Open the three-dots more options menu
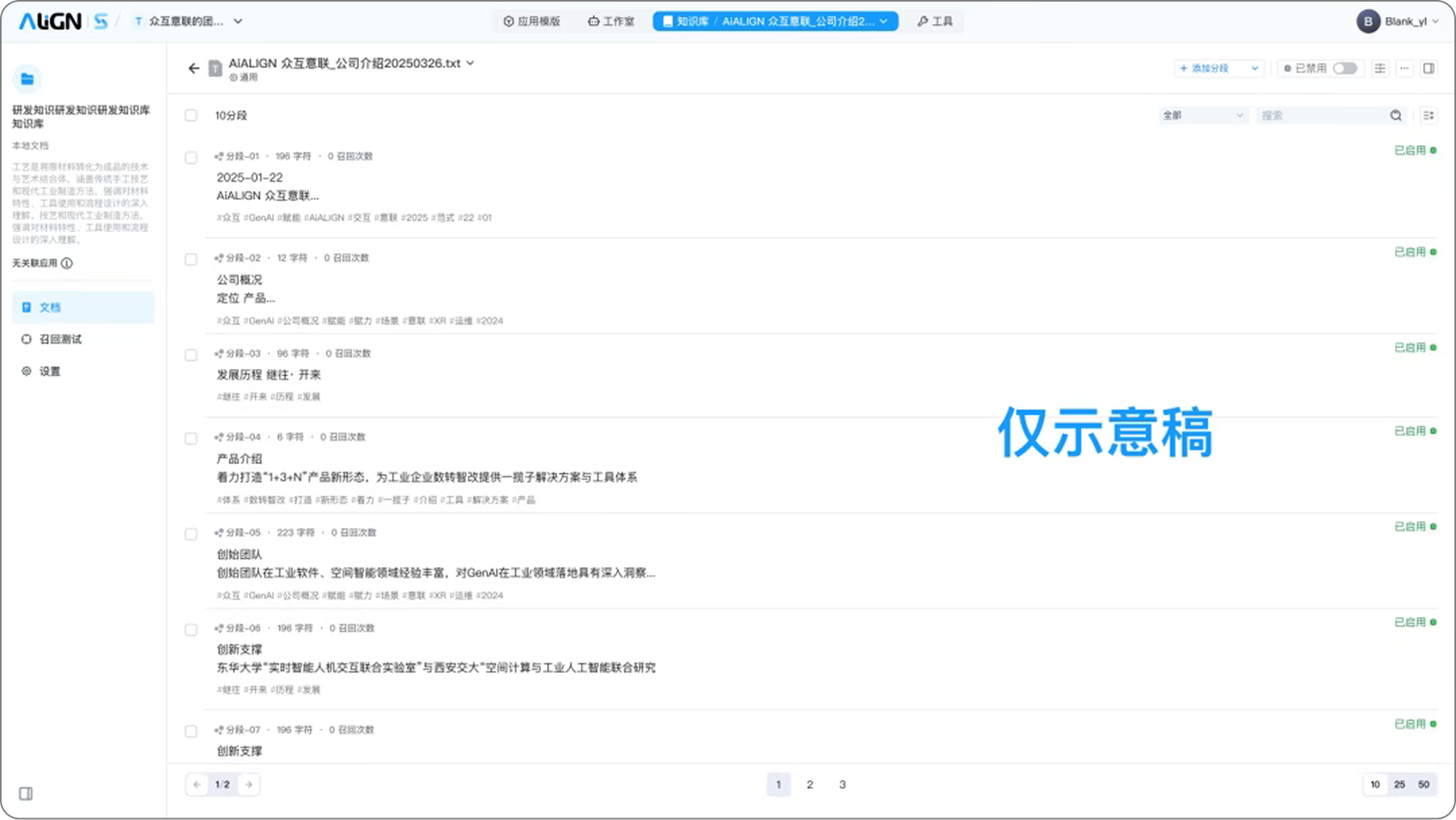 (x=1404, y=69)
